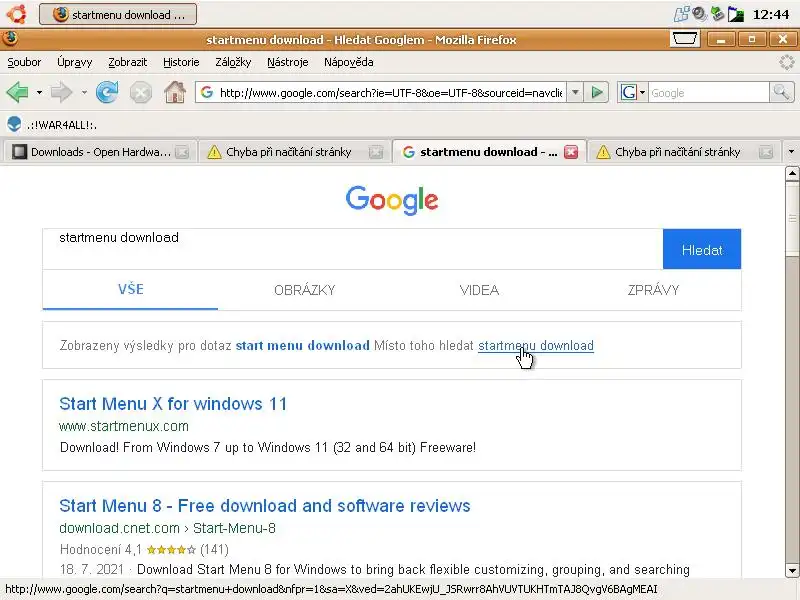The height and width of the screenshot is (600, 800).
Task: Go to the Home page icon
Action: pyautogui.click(x=174, y=92)
